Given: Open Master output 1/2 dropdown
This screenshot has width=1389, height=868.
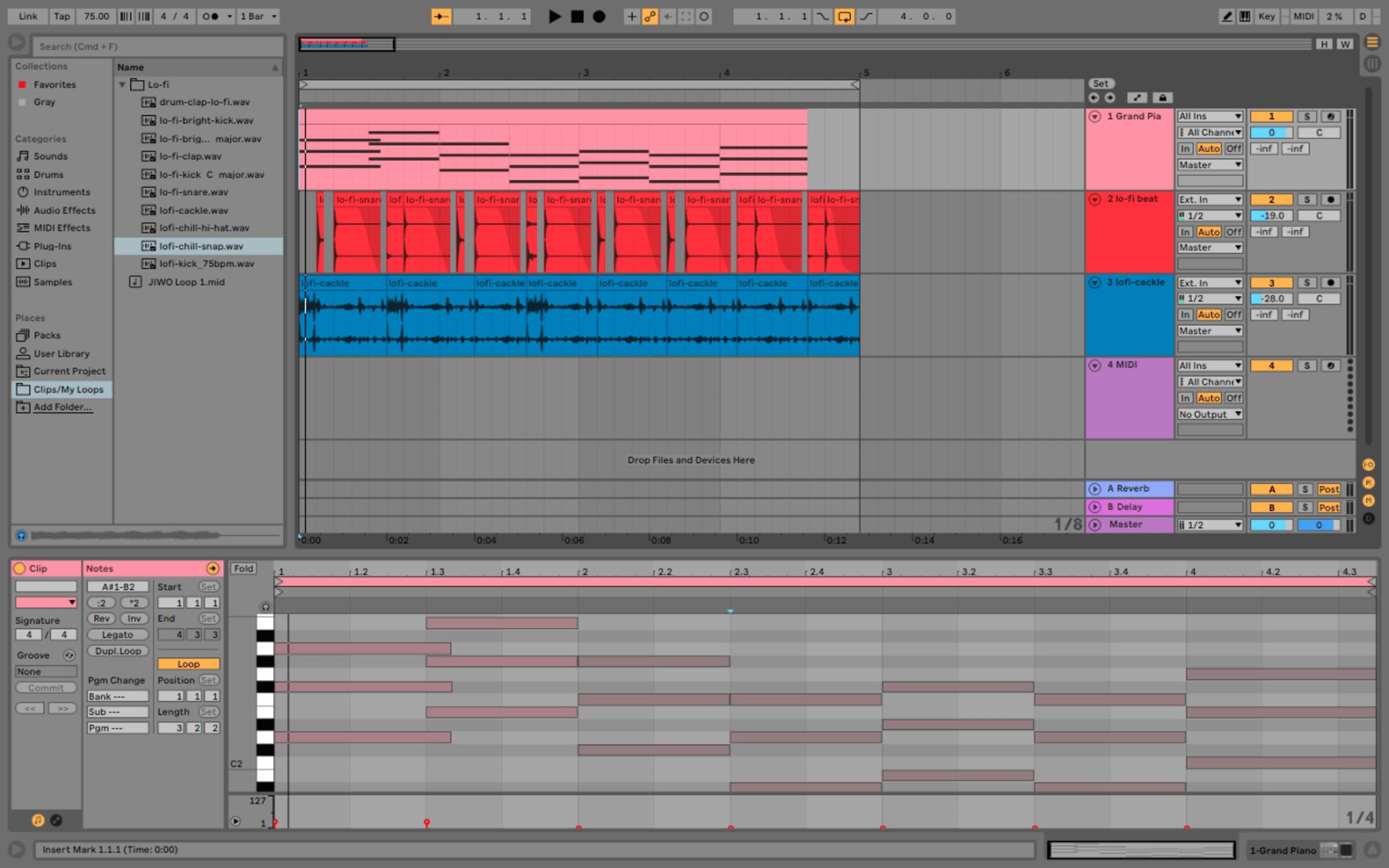Looking at the screenshot, I should [x=1210, y=525].
